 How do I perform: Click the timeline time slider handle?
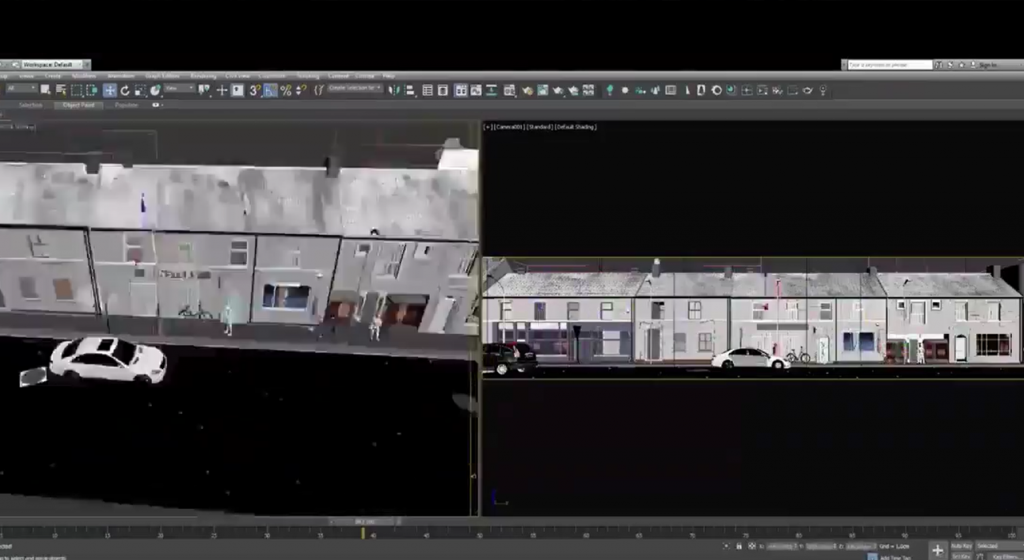(x=363, y=522)
